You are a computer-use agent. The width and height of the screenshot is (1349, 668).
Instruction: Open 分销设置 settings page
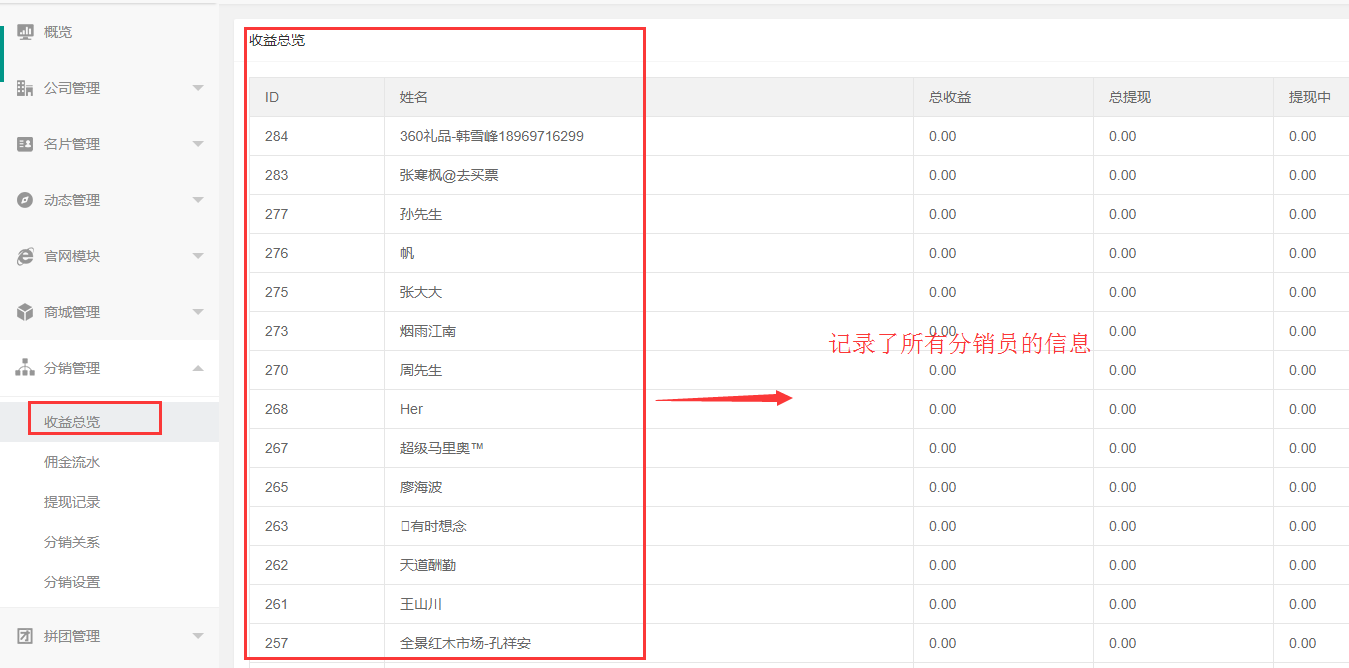(72, 582)
